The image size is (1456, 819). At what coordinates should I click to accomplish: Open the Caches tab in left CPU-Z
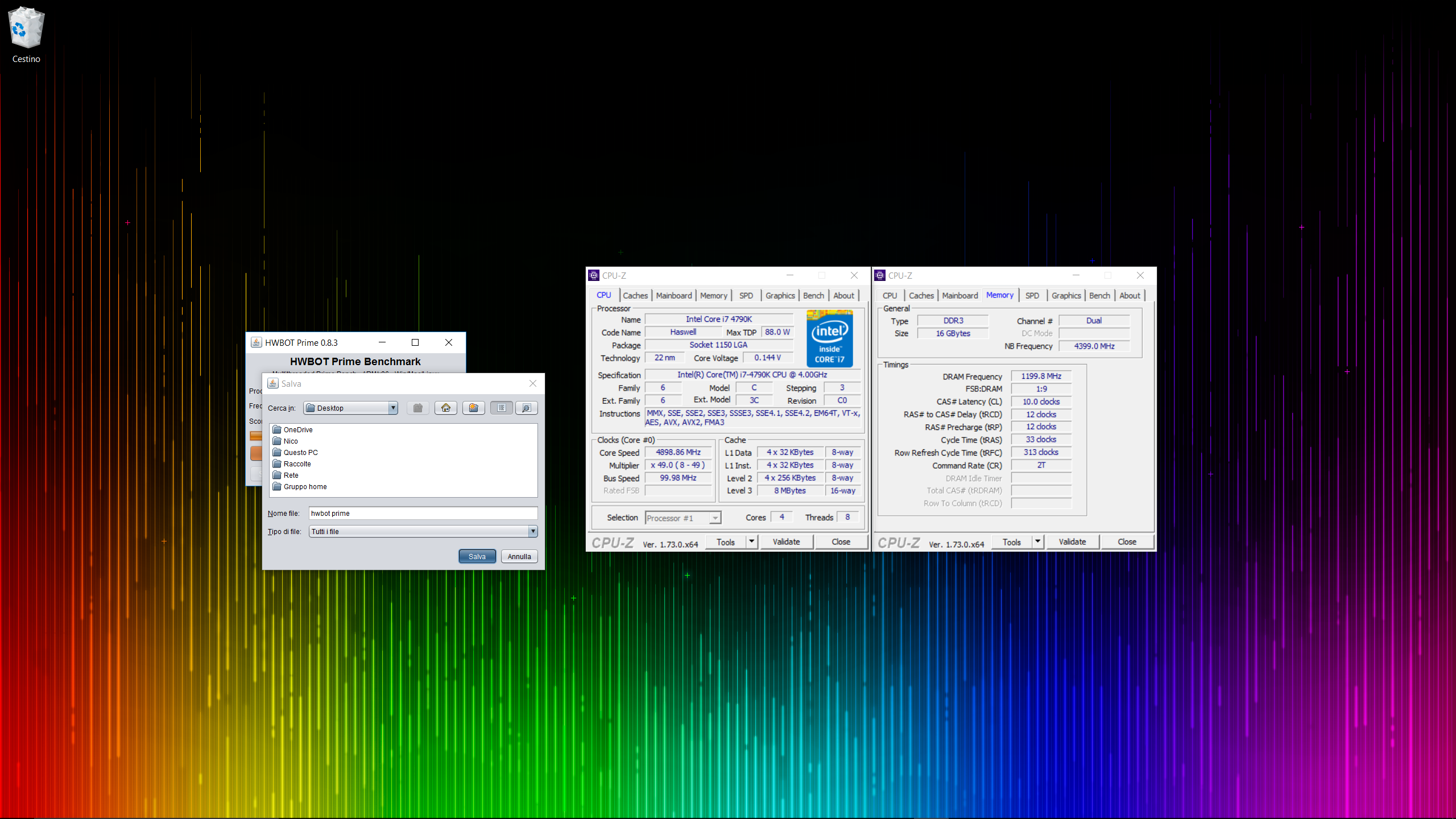635,296
